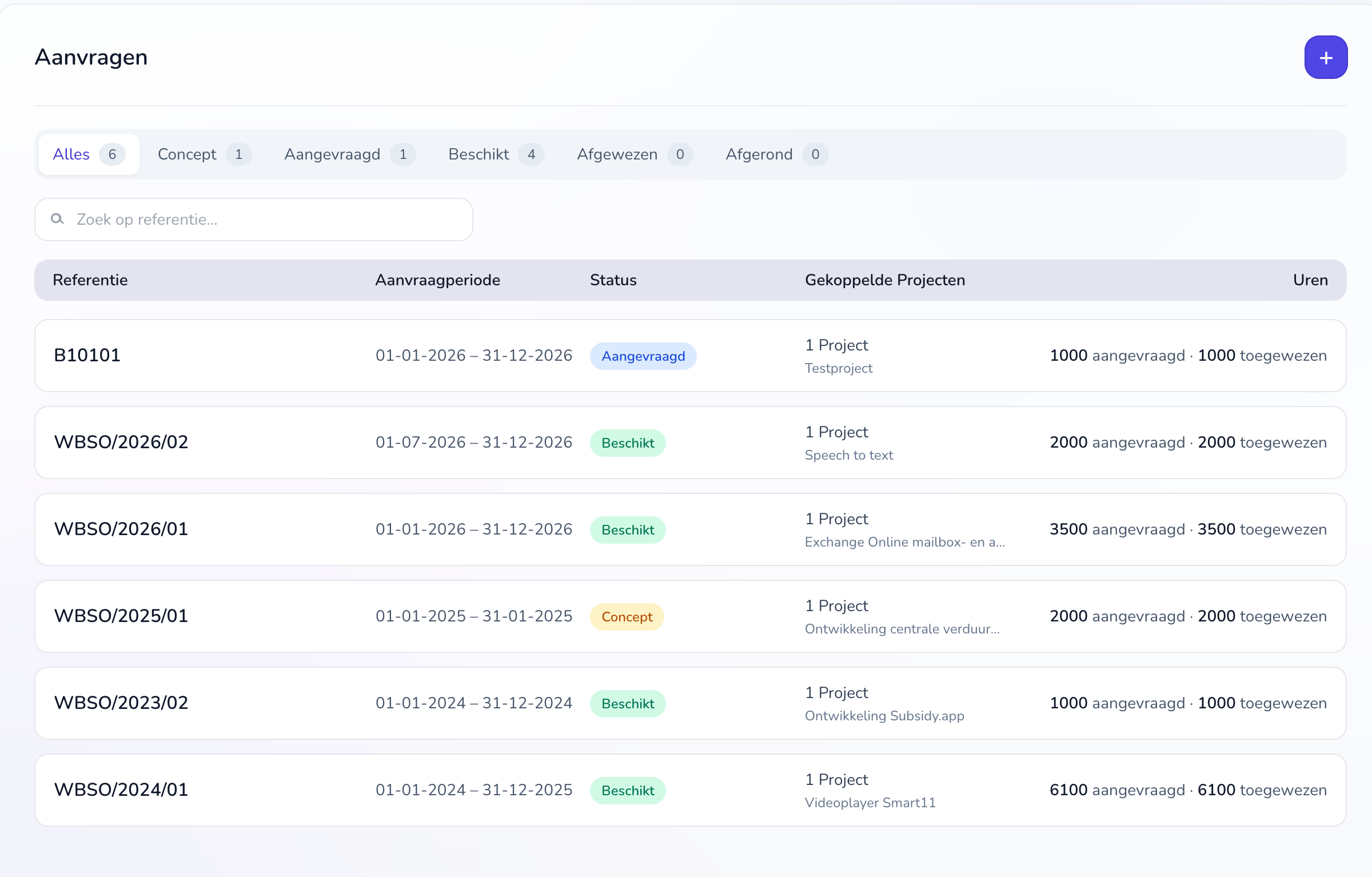This screenshot has width=1372, height=877.
Task: Click the count badge 6 beside Alles
Action: tap(112, 154)
